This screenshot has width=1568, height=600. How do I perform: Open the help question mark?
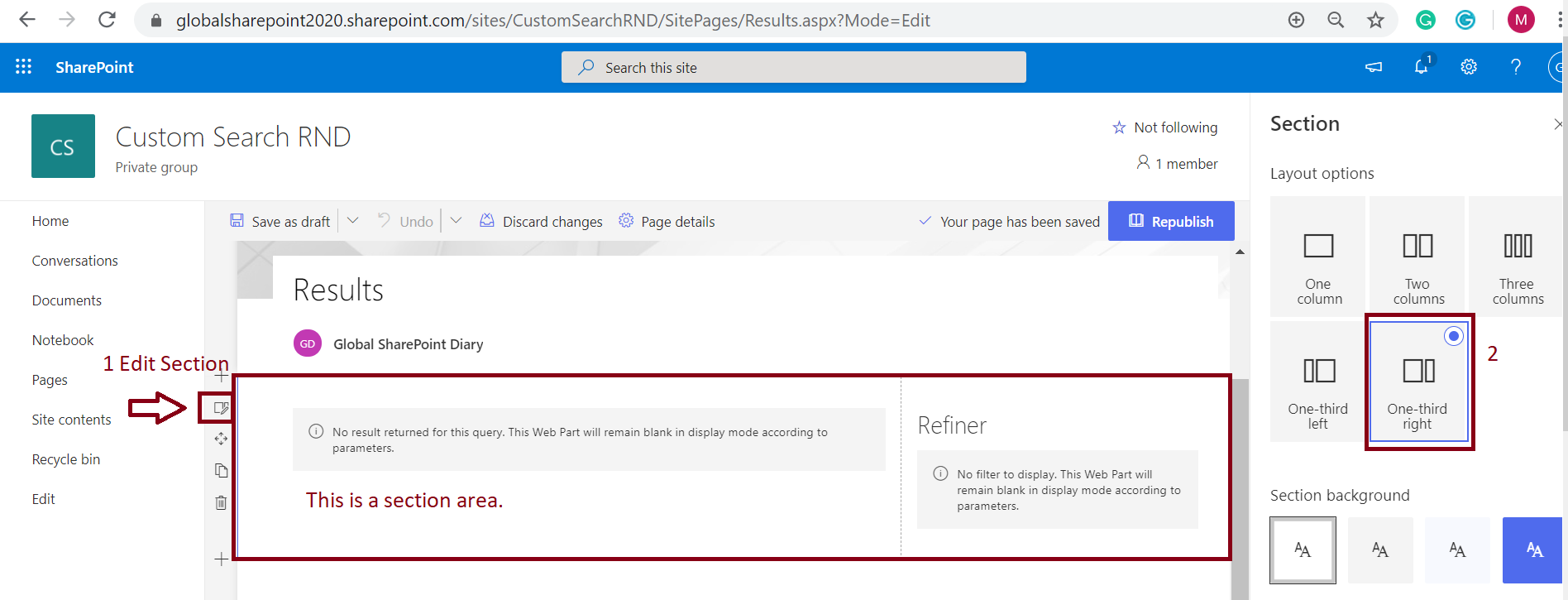(x=1516, y=67)
